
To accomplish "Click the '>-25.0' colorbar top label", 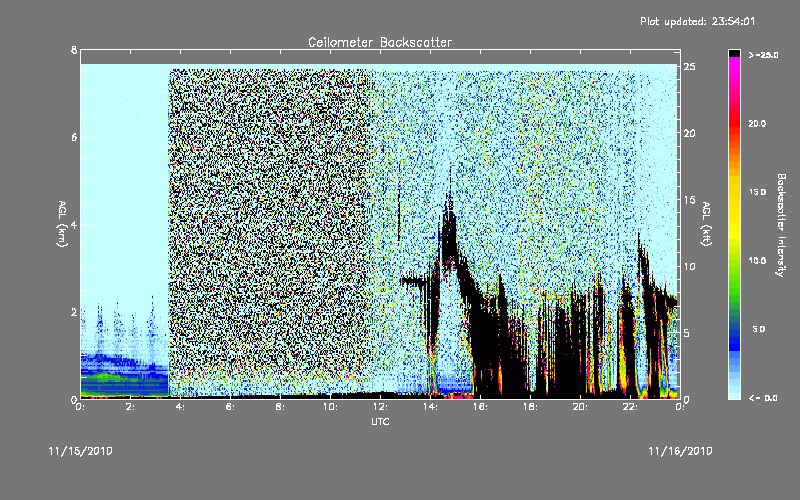I will pyautogui.click(x=763, y=55).
